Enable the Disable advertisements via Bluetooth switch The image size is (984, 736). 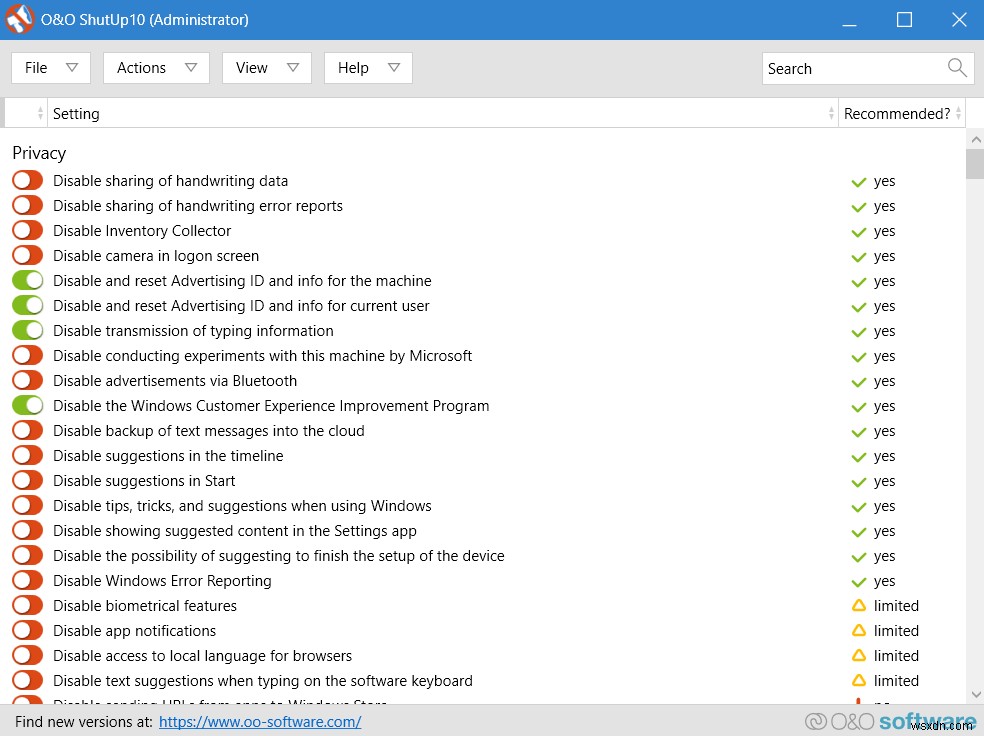[x=27, y=381]
